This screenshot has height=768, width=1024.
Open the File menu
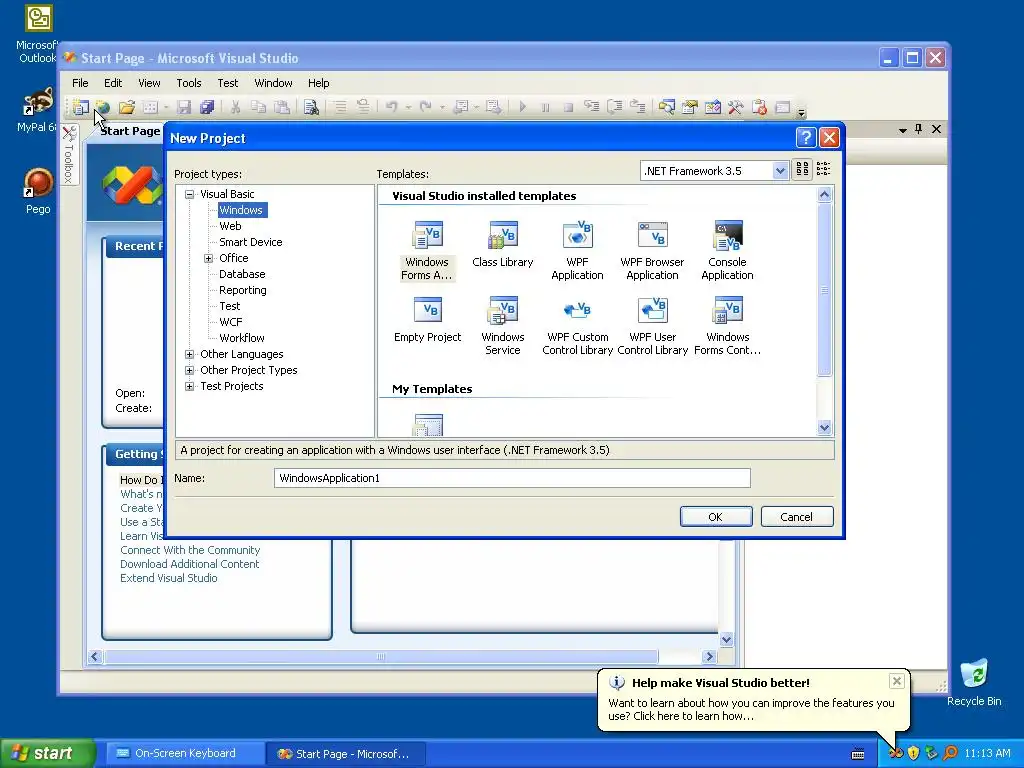tap(80, 83)
